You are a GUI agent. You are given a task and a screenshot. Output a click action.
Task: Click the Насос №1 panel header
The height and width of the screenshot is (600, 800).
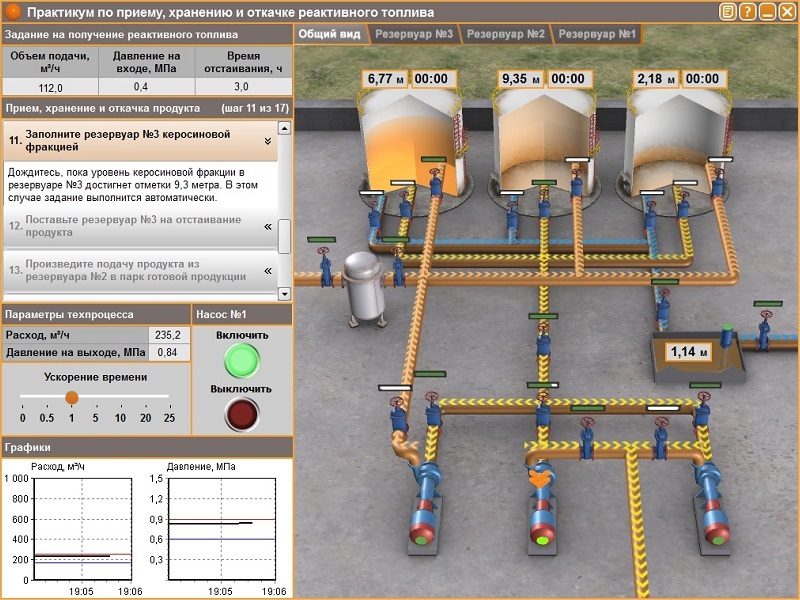point(242,314)
